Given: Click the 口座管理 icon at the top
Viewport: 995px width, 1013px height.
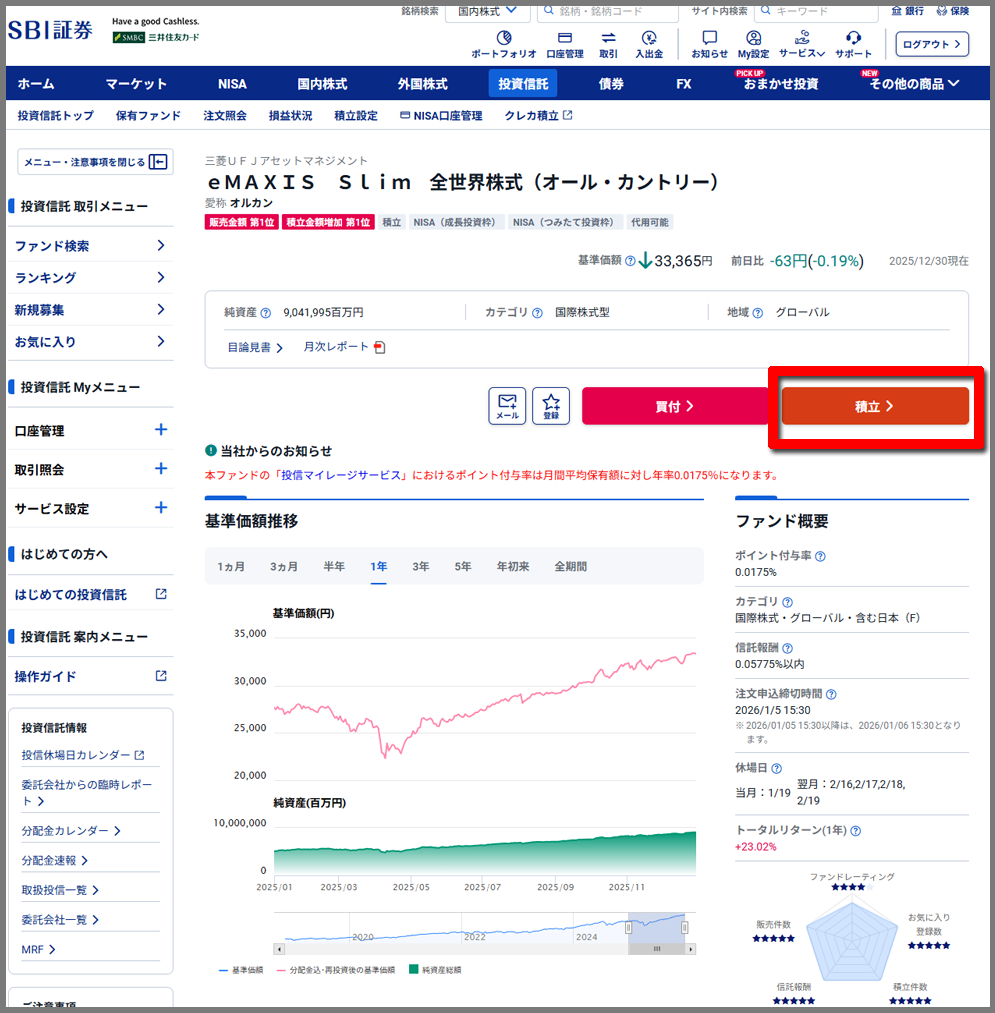Looking at the screenshot, I should [565, 38].
